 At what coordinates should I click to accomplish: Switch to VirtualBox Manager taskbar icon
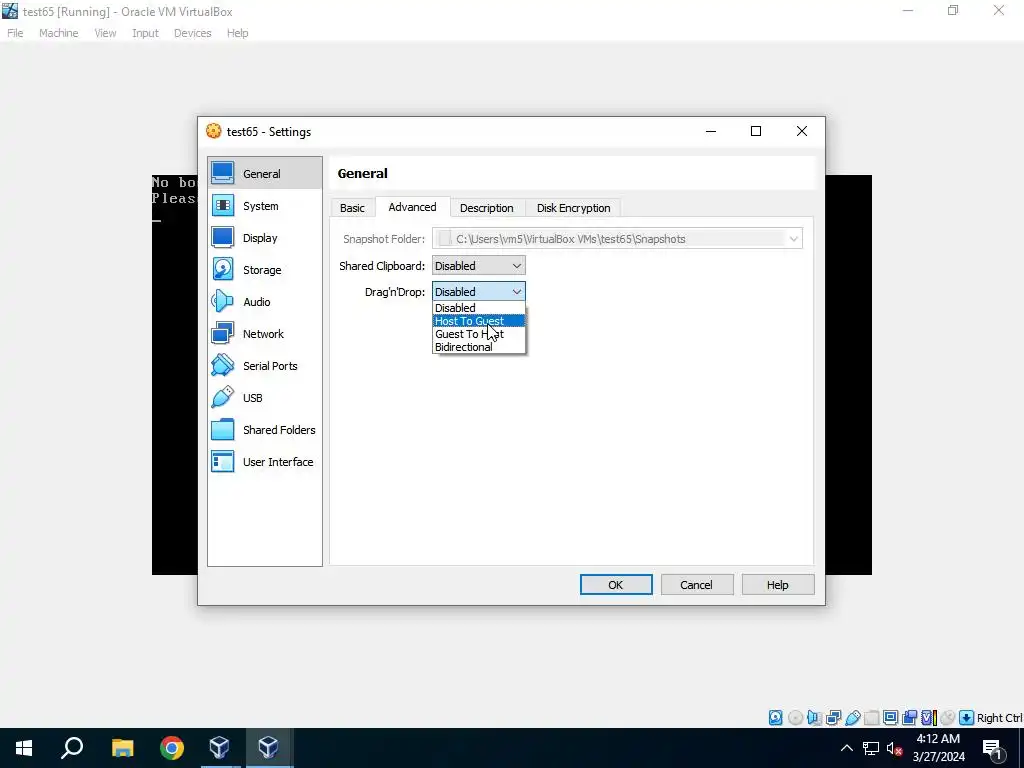pos(219,748)
